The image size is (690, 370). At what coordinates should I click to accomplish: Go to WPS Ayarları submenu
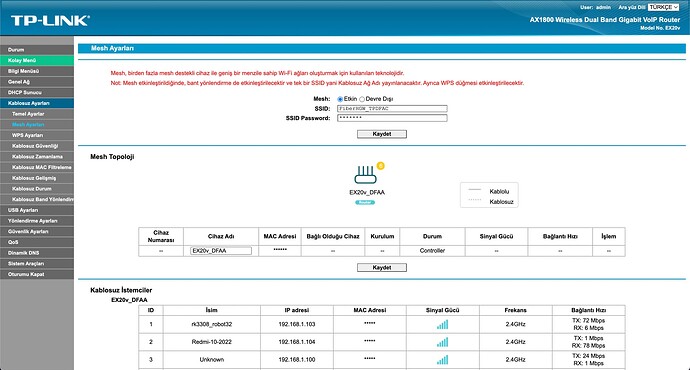37,135
